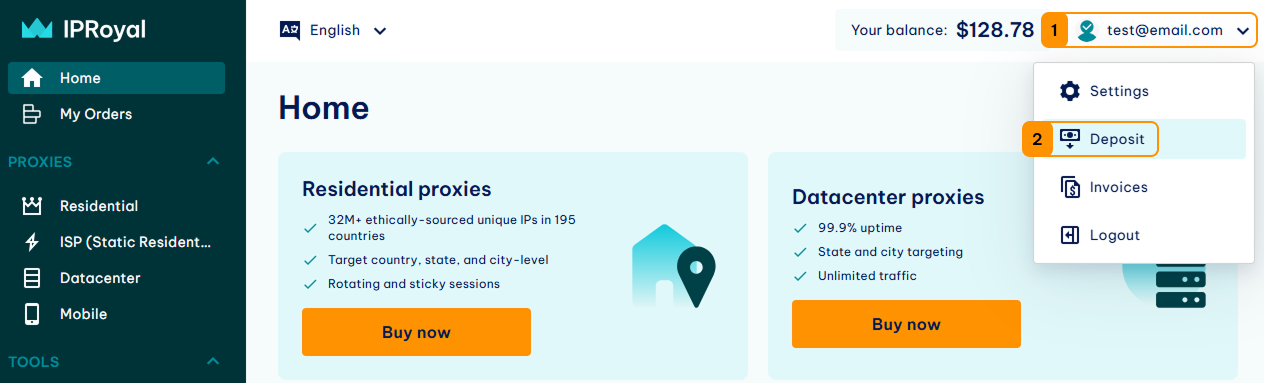Buy now under Datacenter proxies
This screenshot has width=1264, height=383.
[x=906, y=324]
